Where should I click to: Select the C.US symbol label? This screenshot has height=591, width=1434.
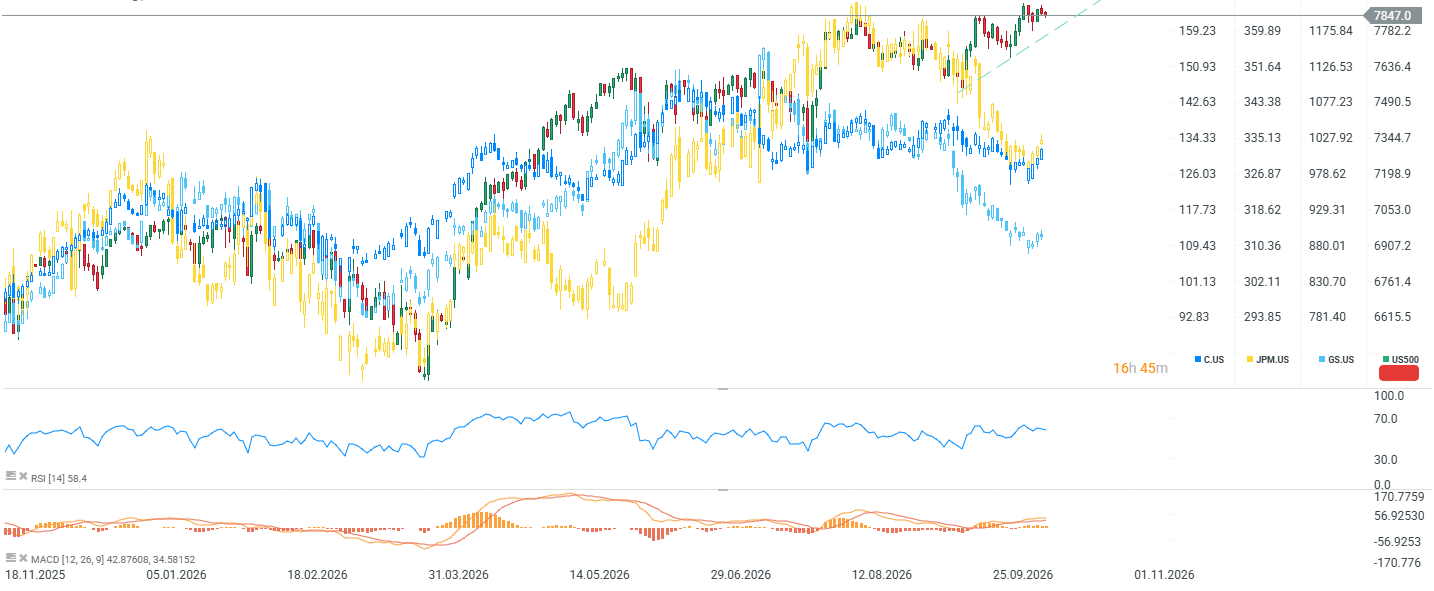1213,359
